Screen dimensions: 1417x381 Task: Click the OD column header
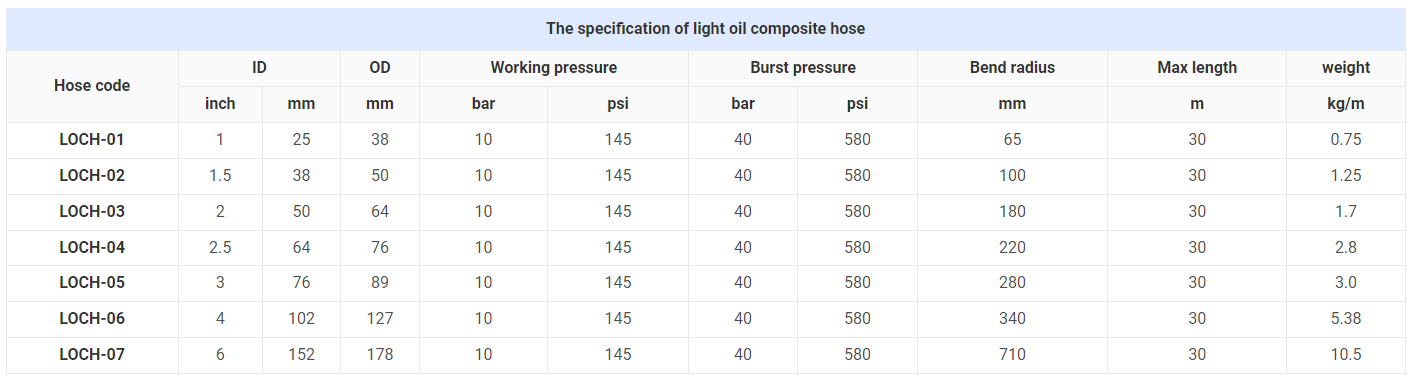click(379, 68)
